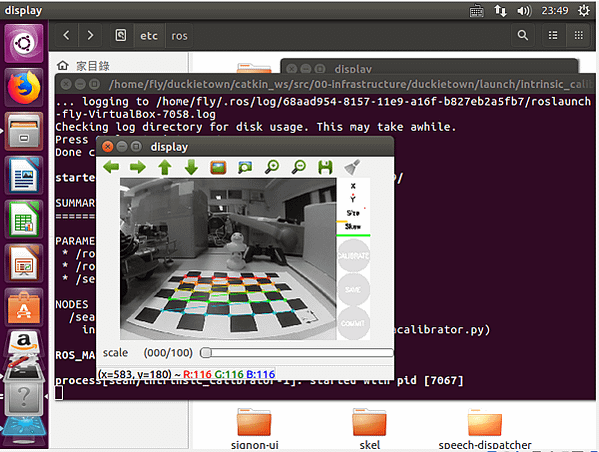Click the disk root path icon

121,36
